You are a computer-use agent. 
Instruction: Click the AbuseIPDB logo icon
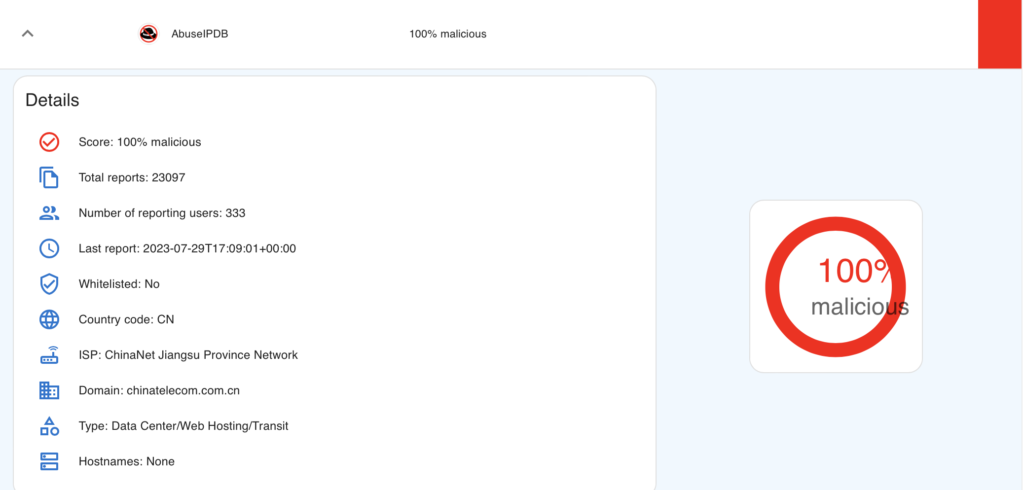coord(149,34)
